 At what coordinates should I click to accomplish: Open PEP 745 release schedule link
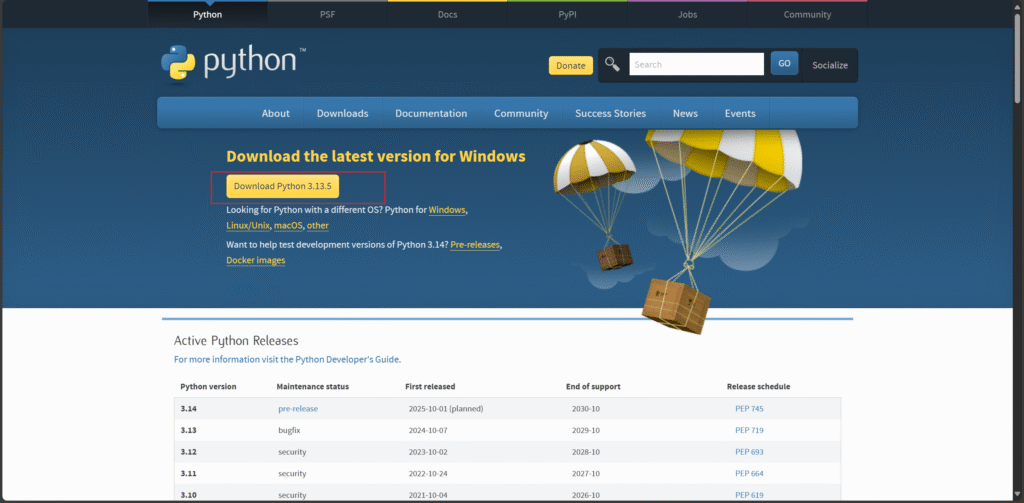[749, 408]
